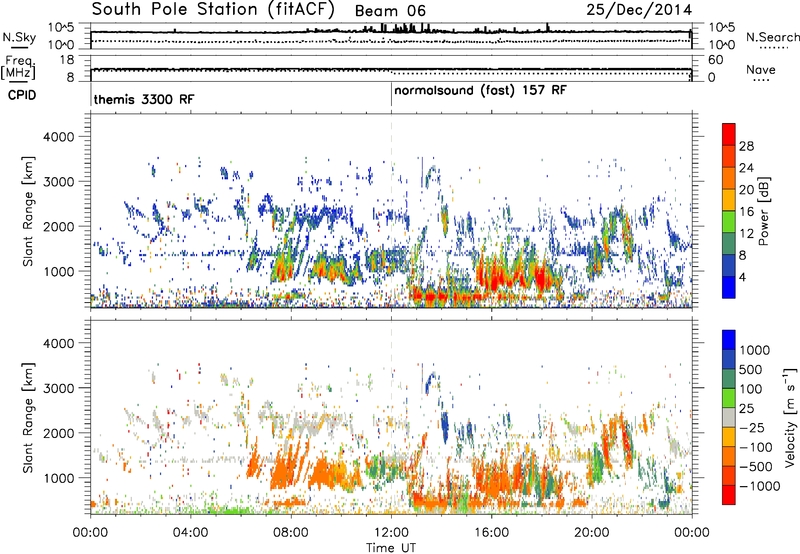800x554 pixels.
Task: Click the 'Nave' legend label
Action: pyautogui.click(x=761, y=69)
